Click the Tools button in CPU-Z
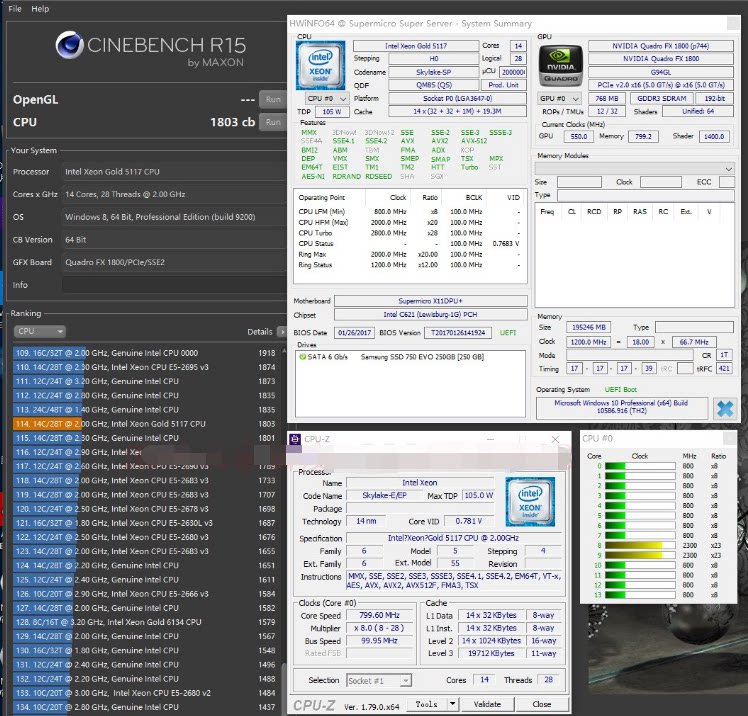The image size is (748, 716). (426, 704)
